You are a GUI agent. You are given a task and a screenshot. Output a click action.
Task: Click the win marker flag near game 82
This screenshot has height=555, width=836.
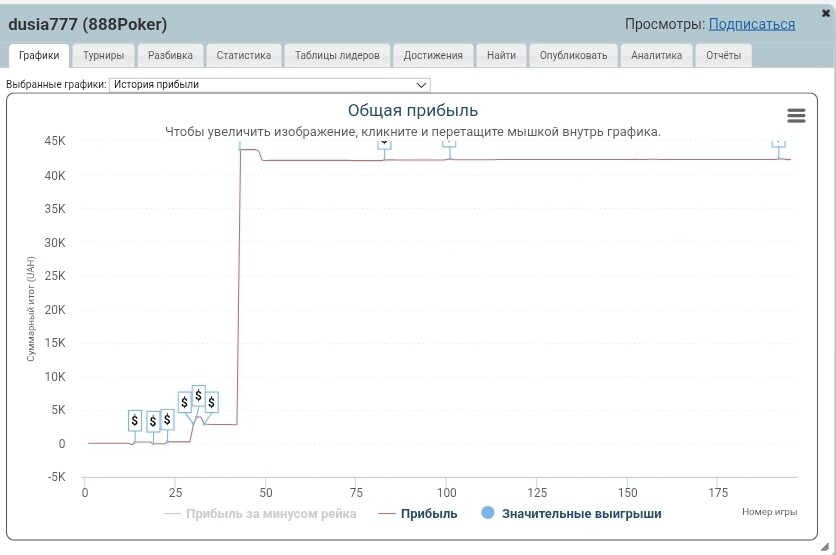[384, 144]
